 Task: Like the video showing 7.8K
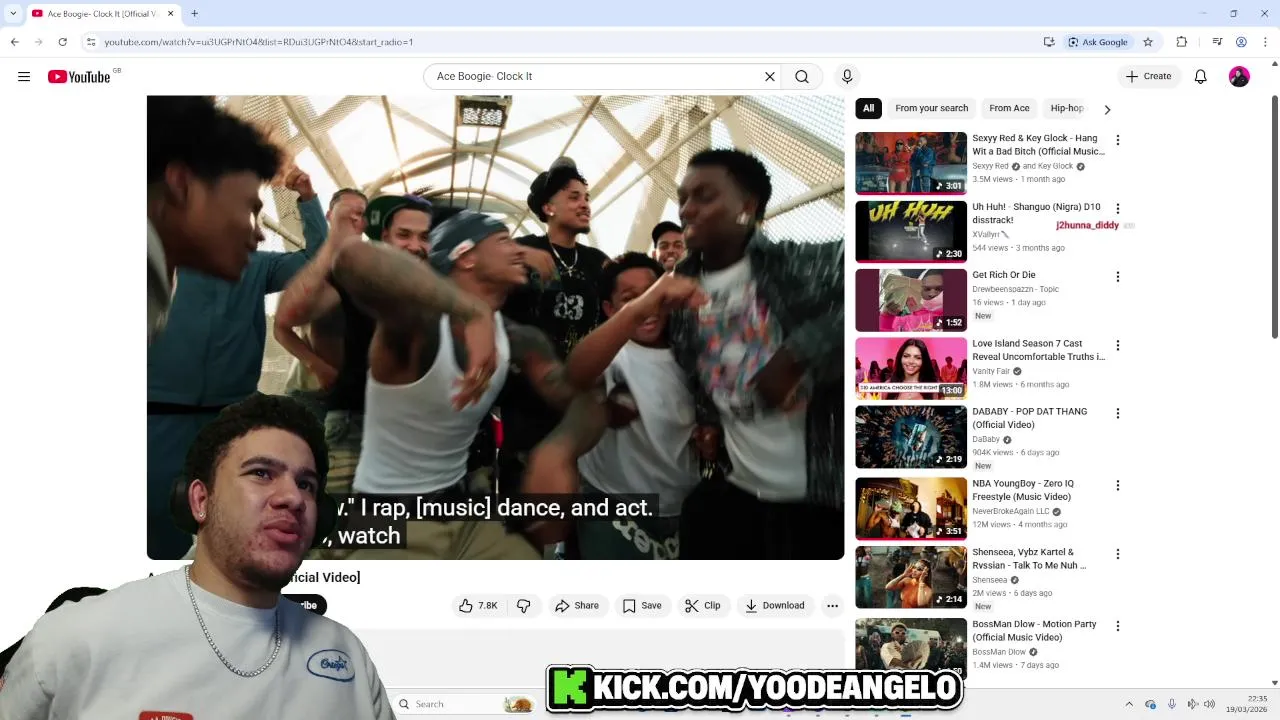tap(478, 605)
